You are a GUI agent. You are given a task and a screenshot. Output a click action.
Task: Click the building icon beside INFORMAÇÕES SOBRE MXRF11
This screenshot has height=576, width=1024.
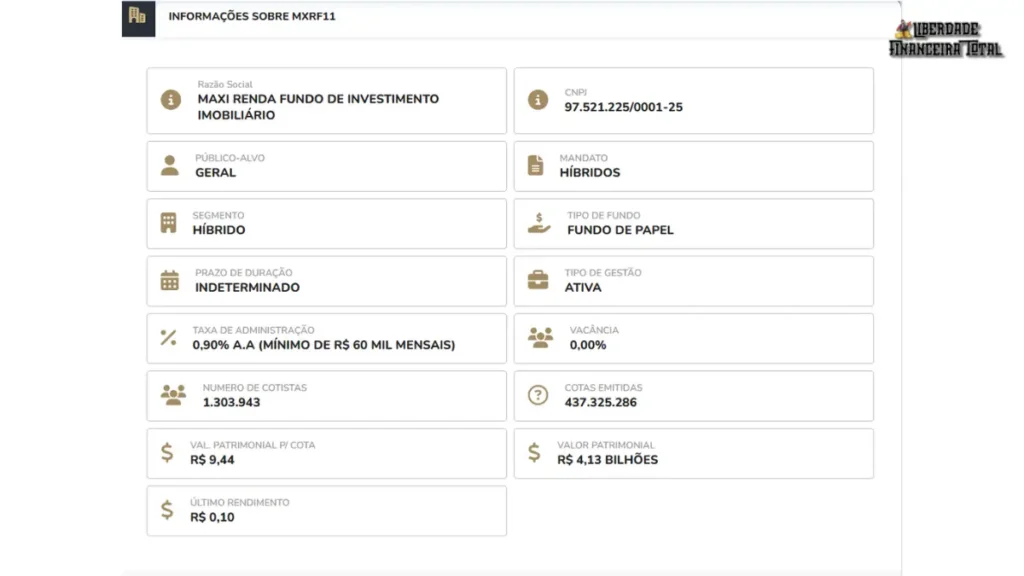click(x=138, y=16)
